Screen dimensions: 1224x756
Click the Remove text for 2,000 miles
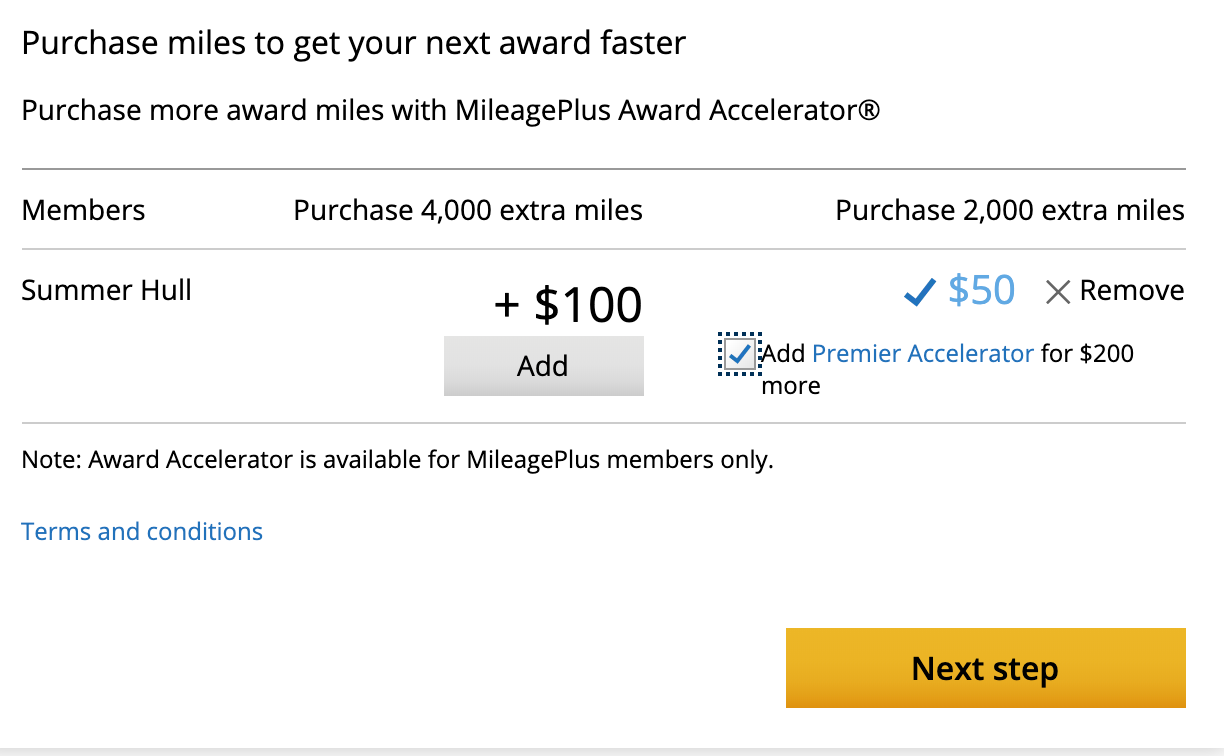1132,291
